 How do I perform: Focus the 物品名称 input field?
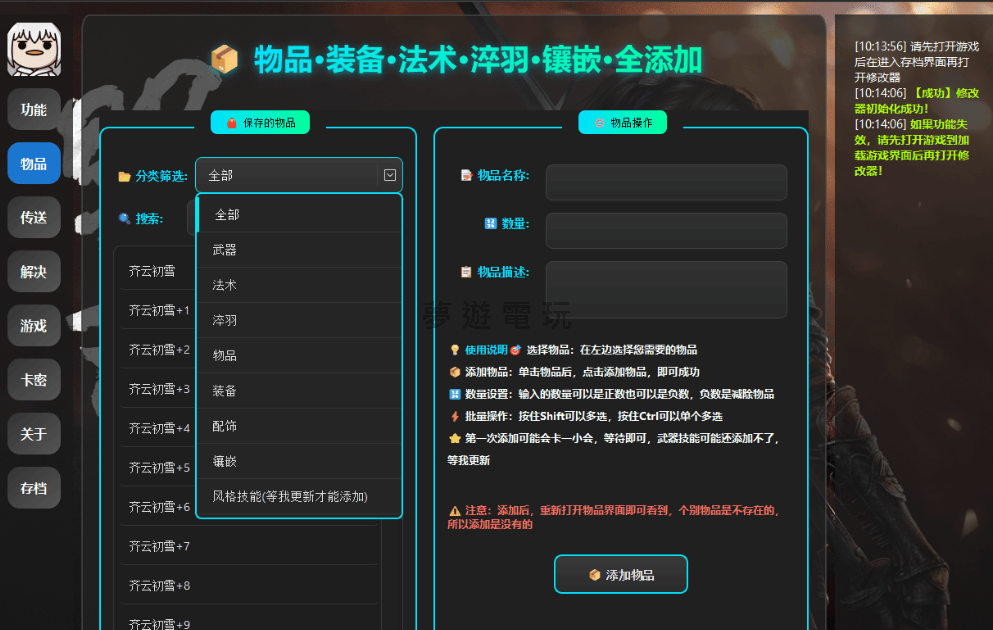(x=666, y=182)
